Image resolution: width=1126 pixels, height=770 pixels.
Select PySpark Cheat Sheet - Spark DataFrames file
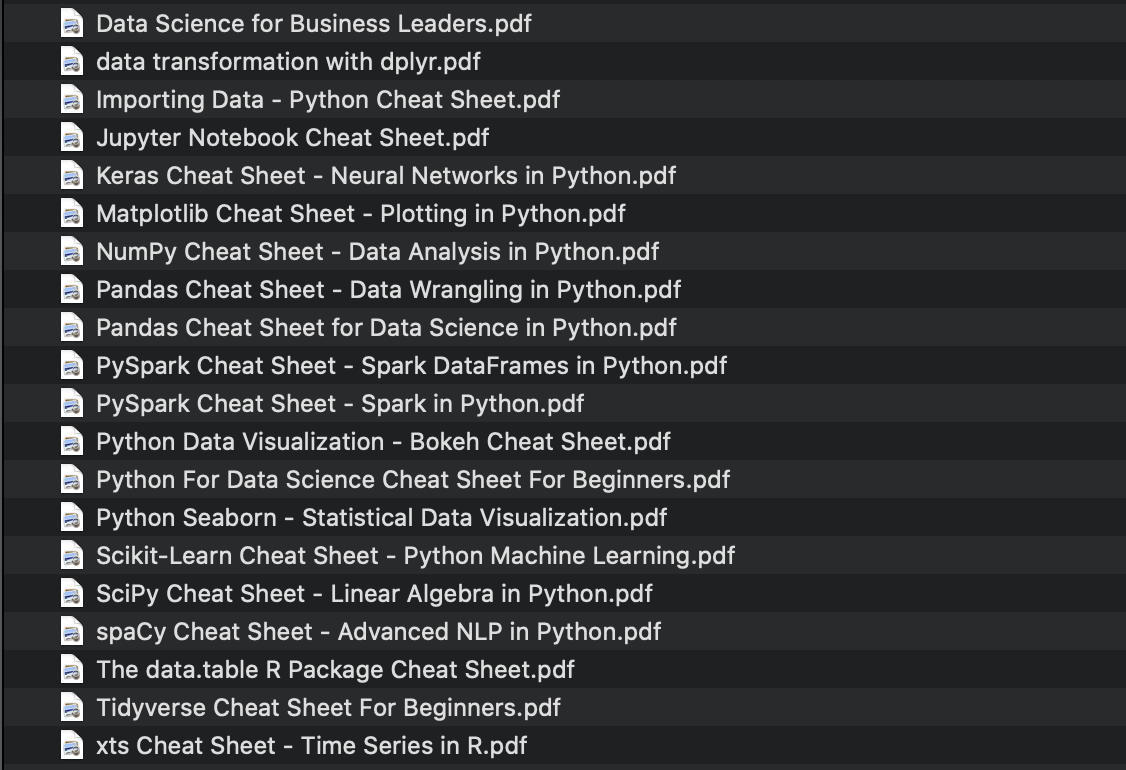coord(411,365)
